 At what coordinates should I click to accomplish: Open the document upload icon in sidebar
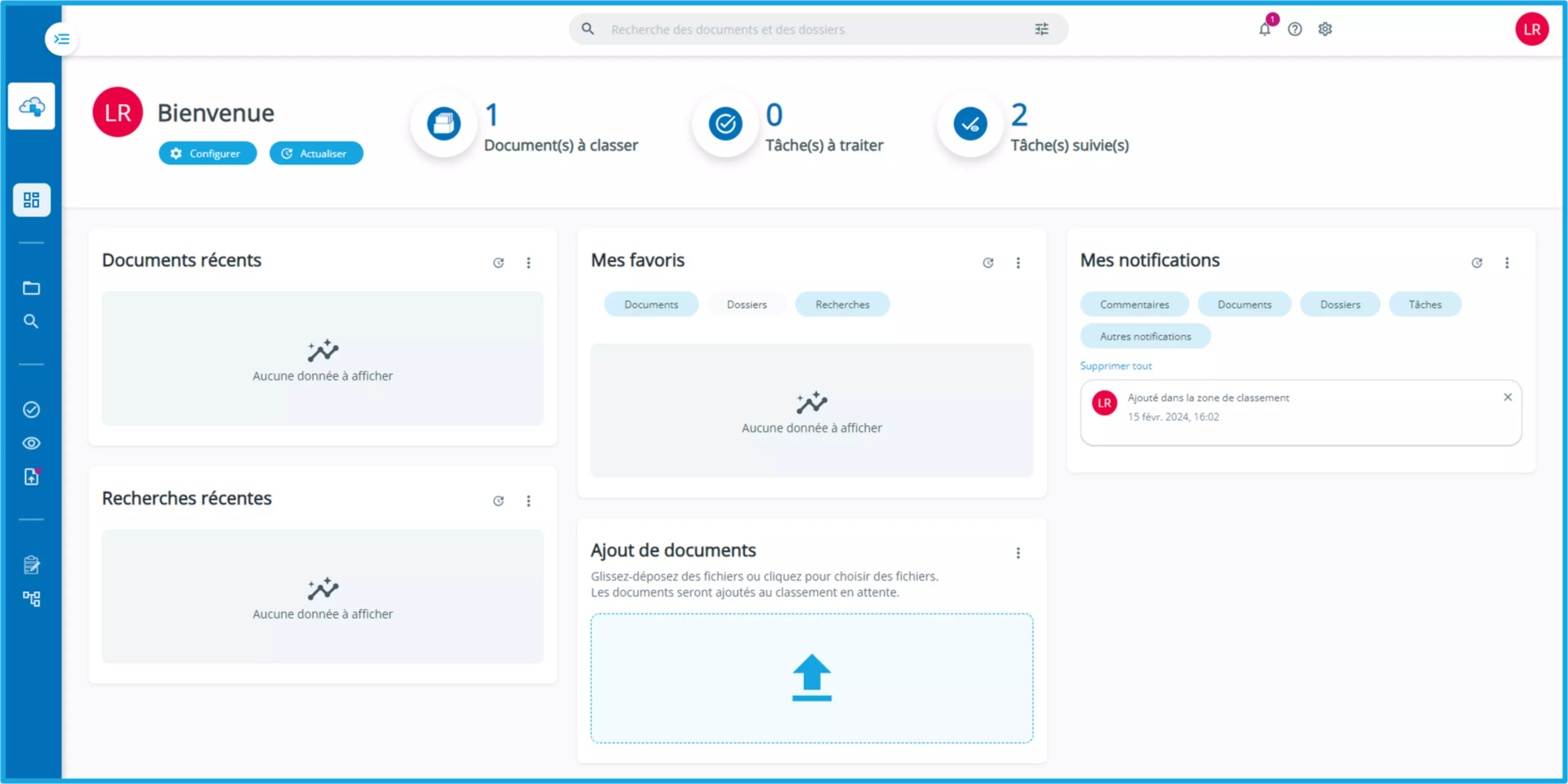[x=32, y=477]
